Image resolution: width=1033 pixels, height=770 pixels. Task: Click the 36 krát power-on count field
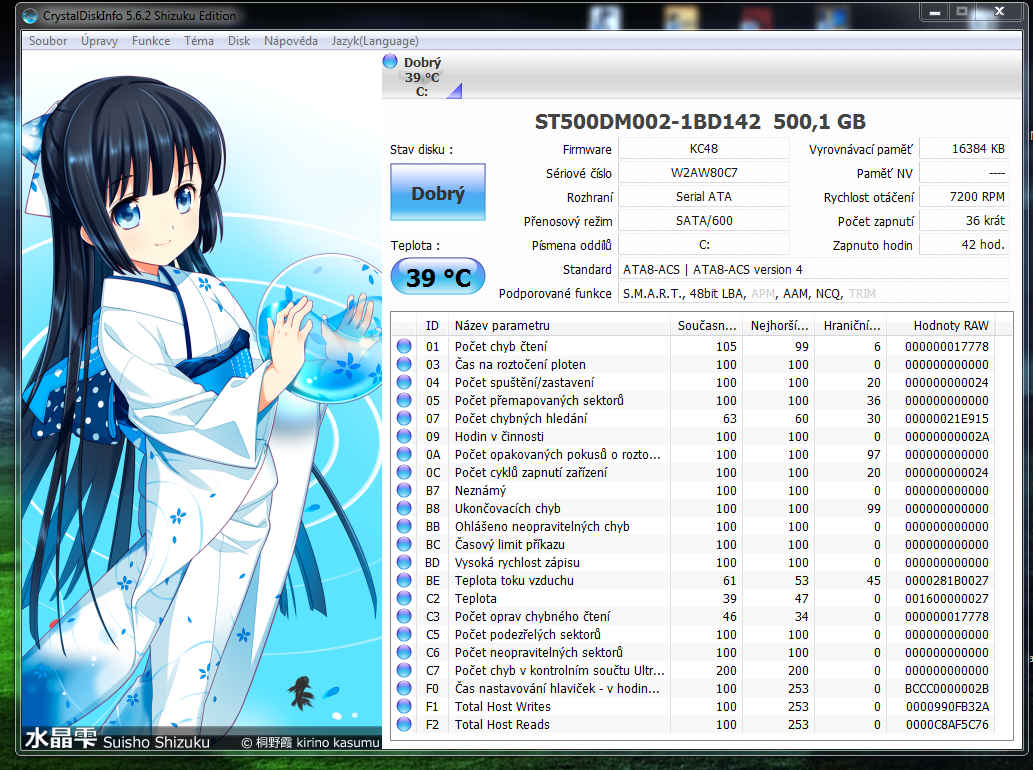point(964,221)
